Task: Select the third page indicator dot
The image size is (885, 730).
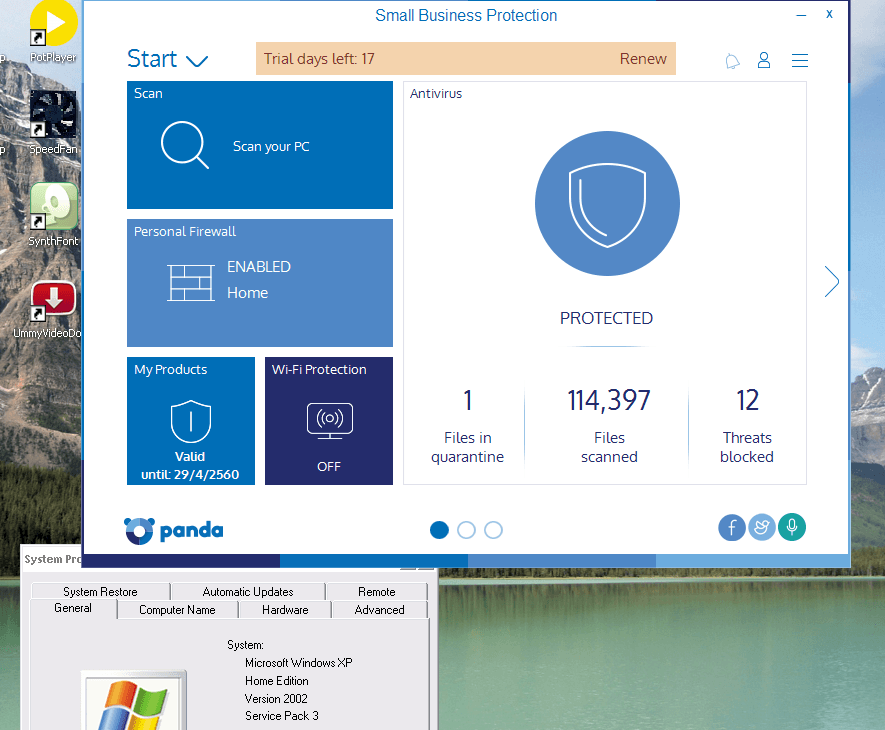Action: 493,530
